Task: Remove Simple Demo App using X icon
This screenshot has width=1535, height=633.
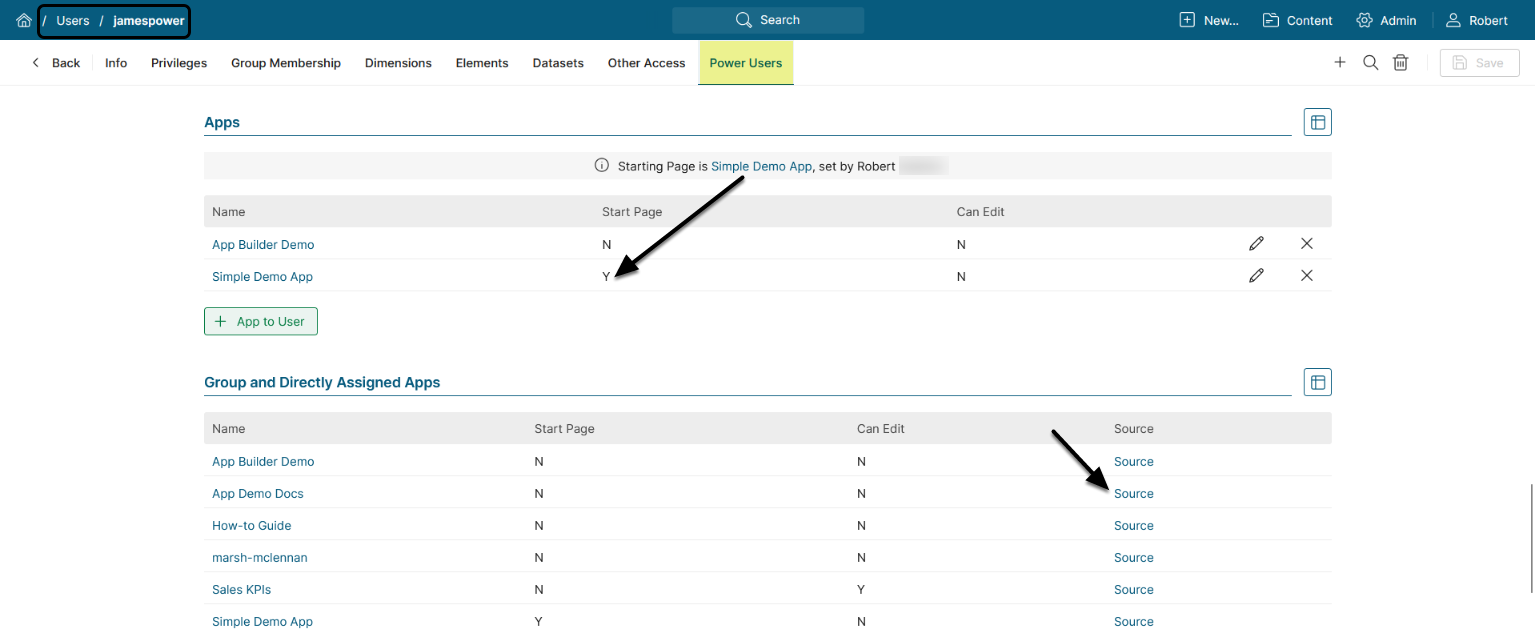Action: coord(1306,276)
